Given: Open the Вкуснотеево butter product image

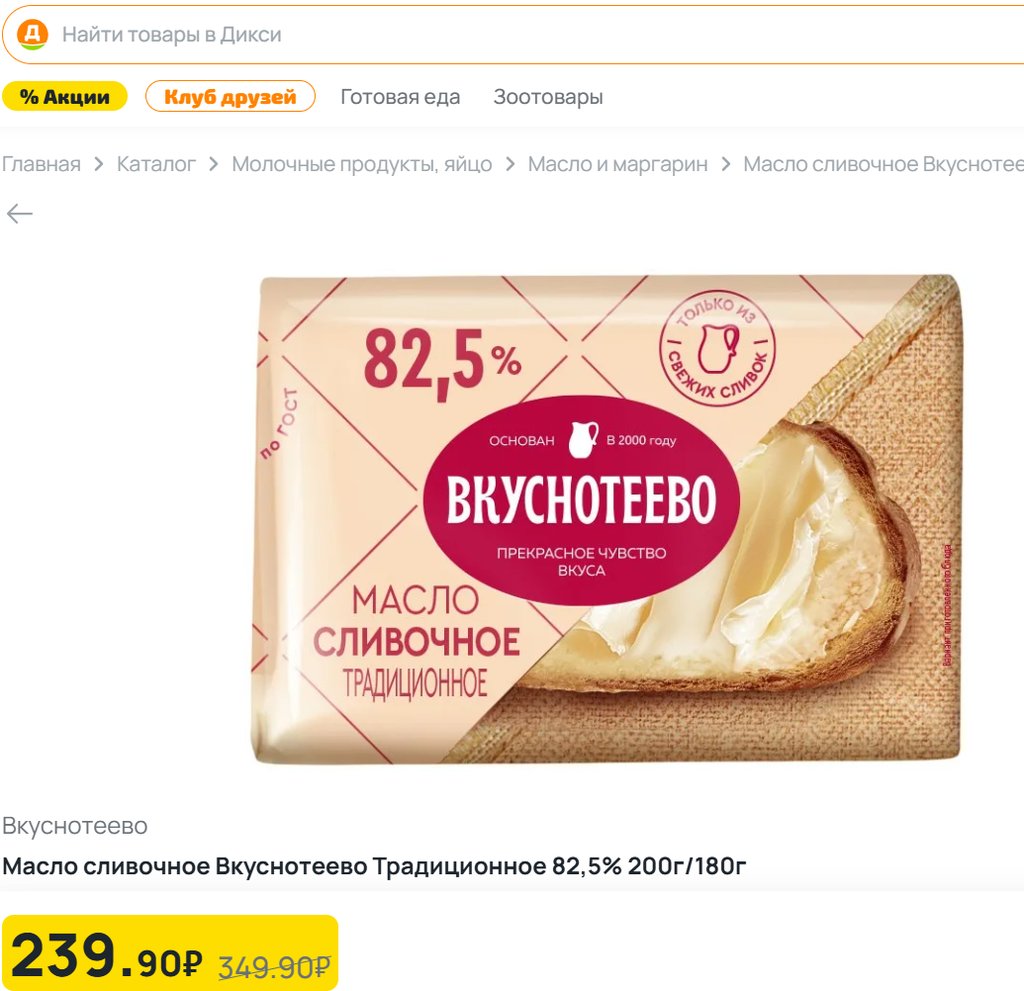Looking at the screenshot, I should pyautogui.click(x=607, y=519).
